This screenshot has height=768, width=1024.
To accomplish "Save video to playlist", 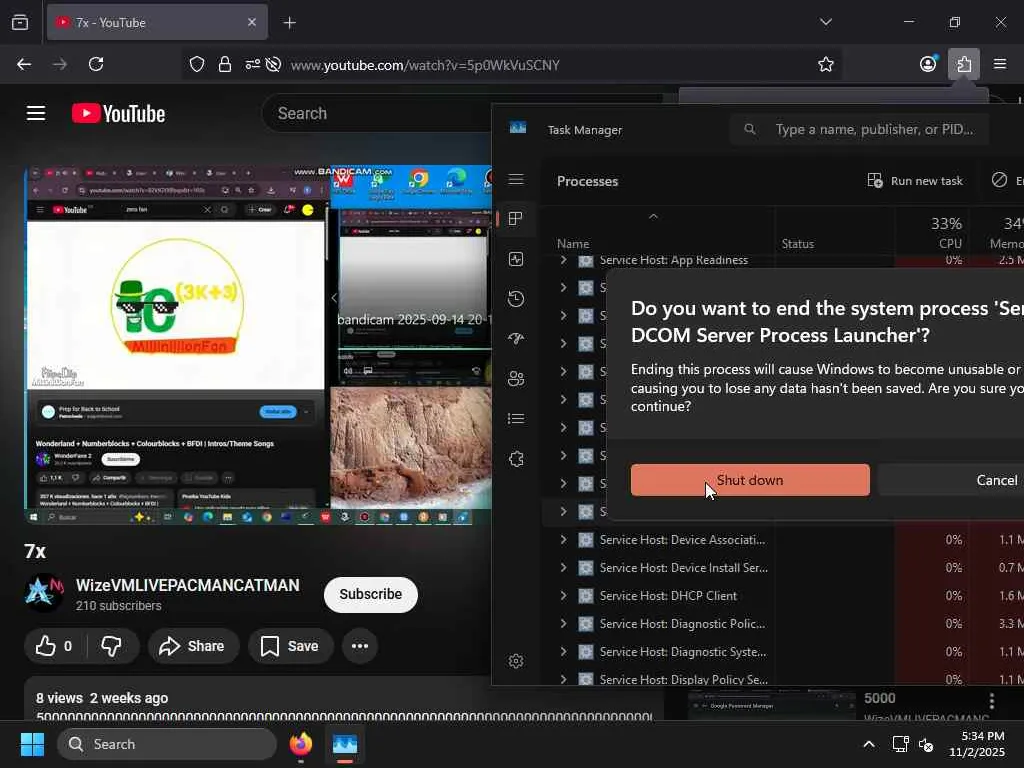I will (x=290, y=647).
